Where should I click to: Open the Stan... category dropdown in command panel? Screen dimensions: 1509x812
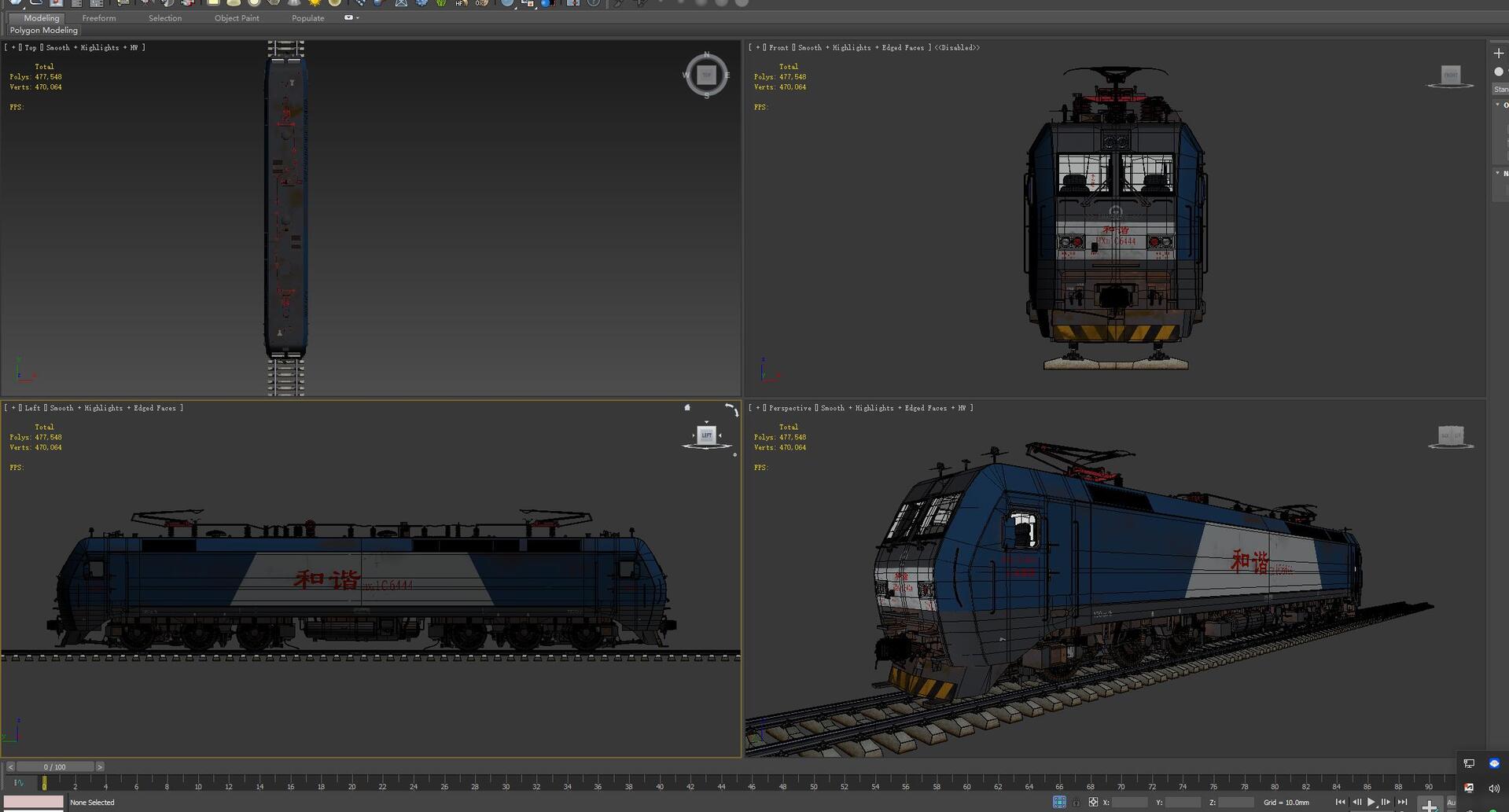(1501, 89)
